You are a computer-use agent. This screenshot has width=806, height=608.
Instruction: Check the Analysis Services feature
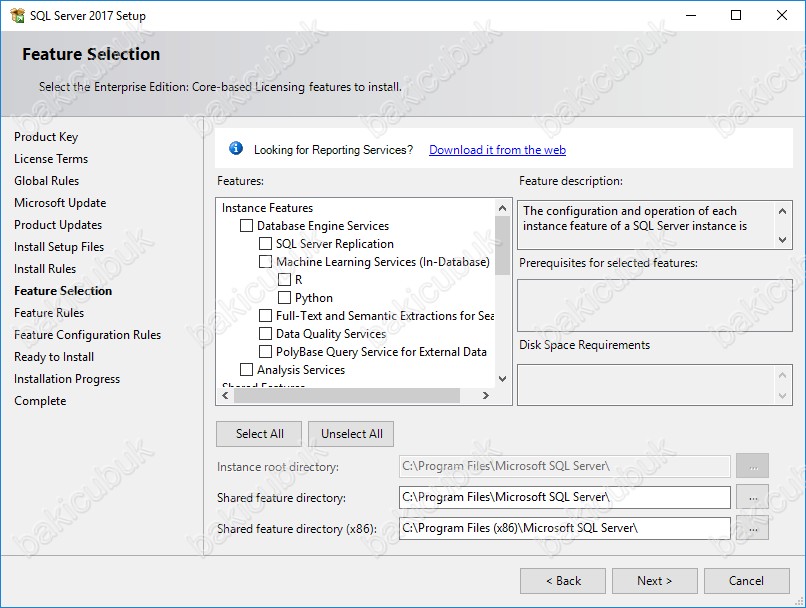(x=247, y=370)
